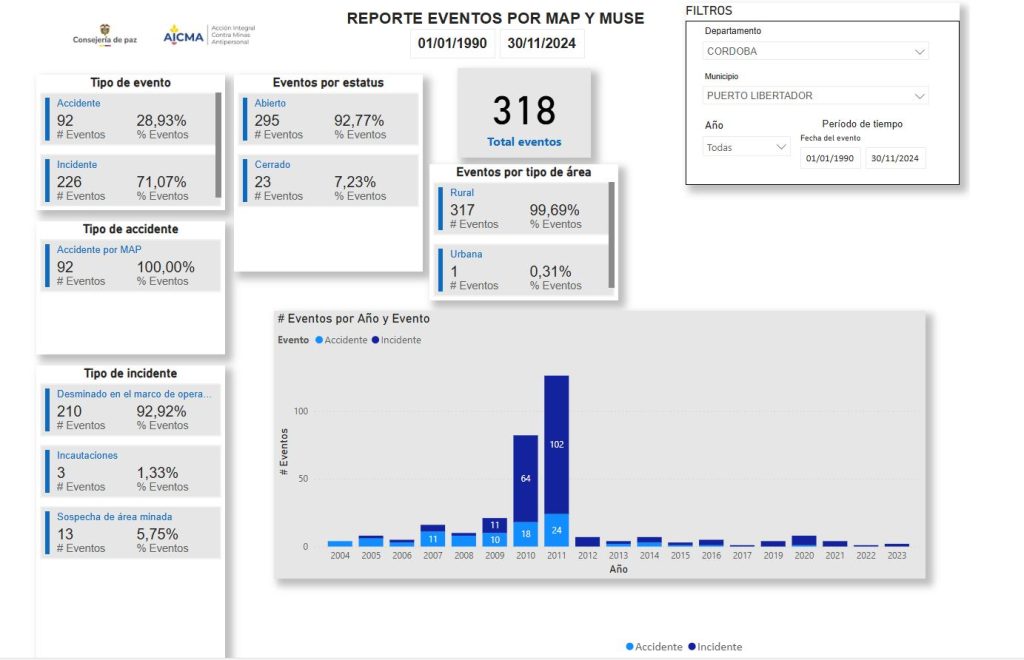
Task: Select the Abierto status card
Action: point(328,119)
